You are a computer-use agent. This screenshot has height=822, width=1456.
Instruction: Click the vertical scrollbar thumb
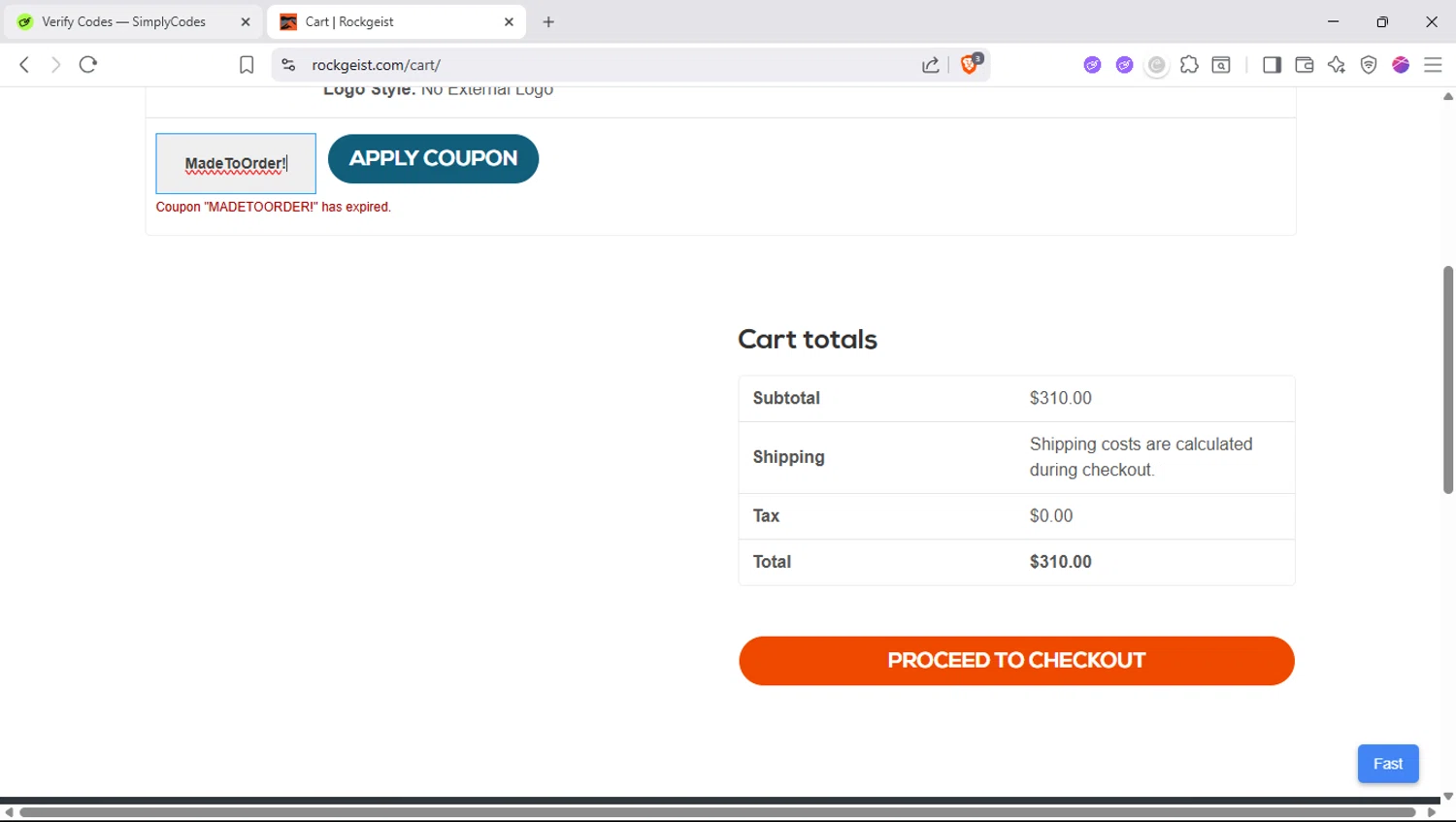tap(1447, 379)
